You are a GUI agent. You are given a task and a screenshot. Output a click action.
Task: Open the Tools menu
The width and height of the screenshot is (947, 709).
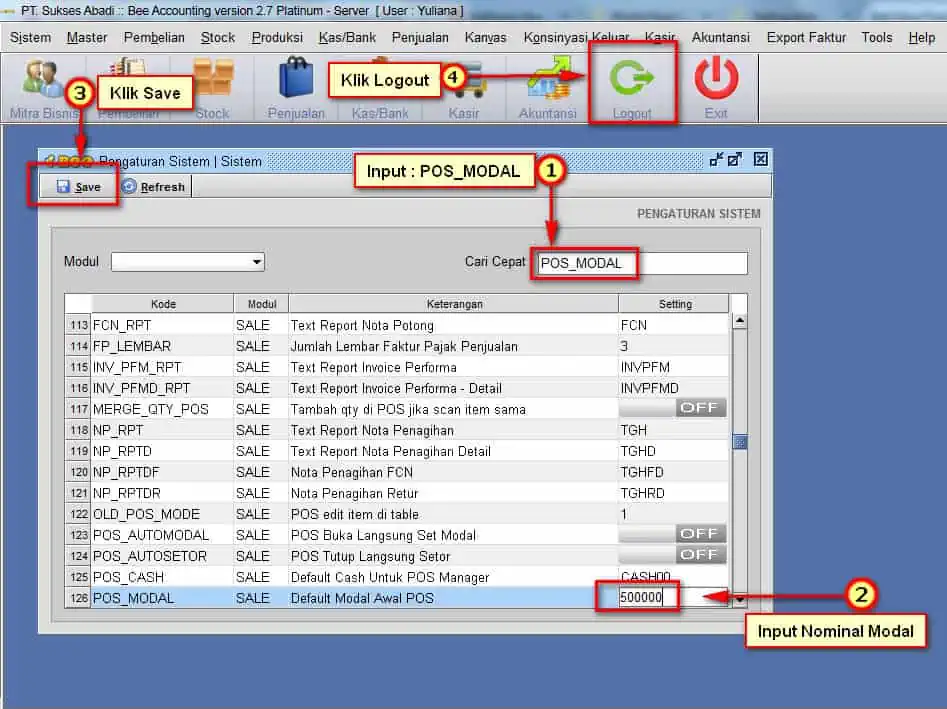(877, 37)
